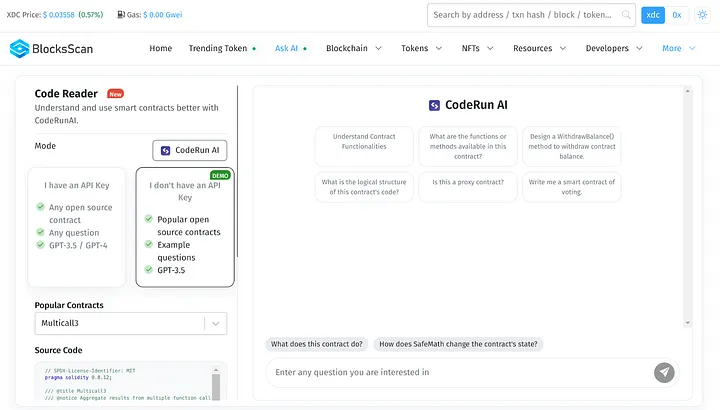Click the CodeRun AI mode button
Image resolution: width=720 pixels, height=410 pixels.
click(x=190, y=150)
